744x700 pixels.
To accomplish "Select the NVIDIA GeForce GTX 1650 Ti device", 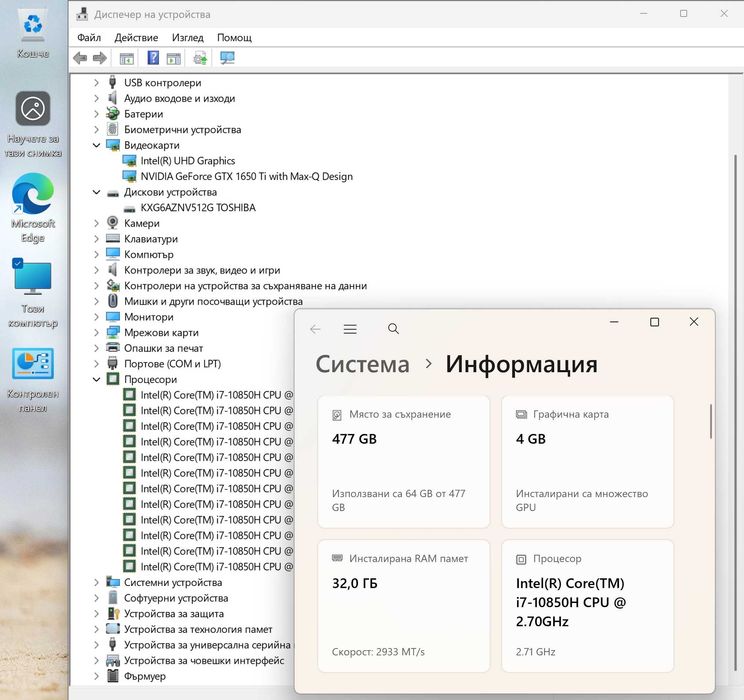I will pos(246,177).
